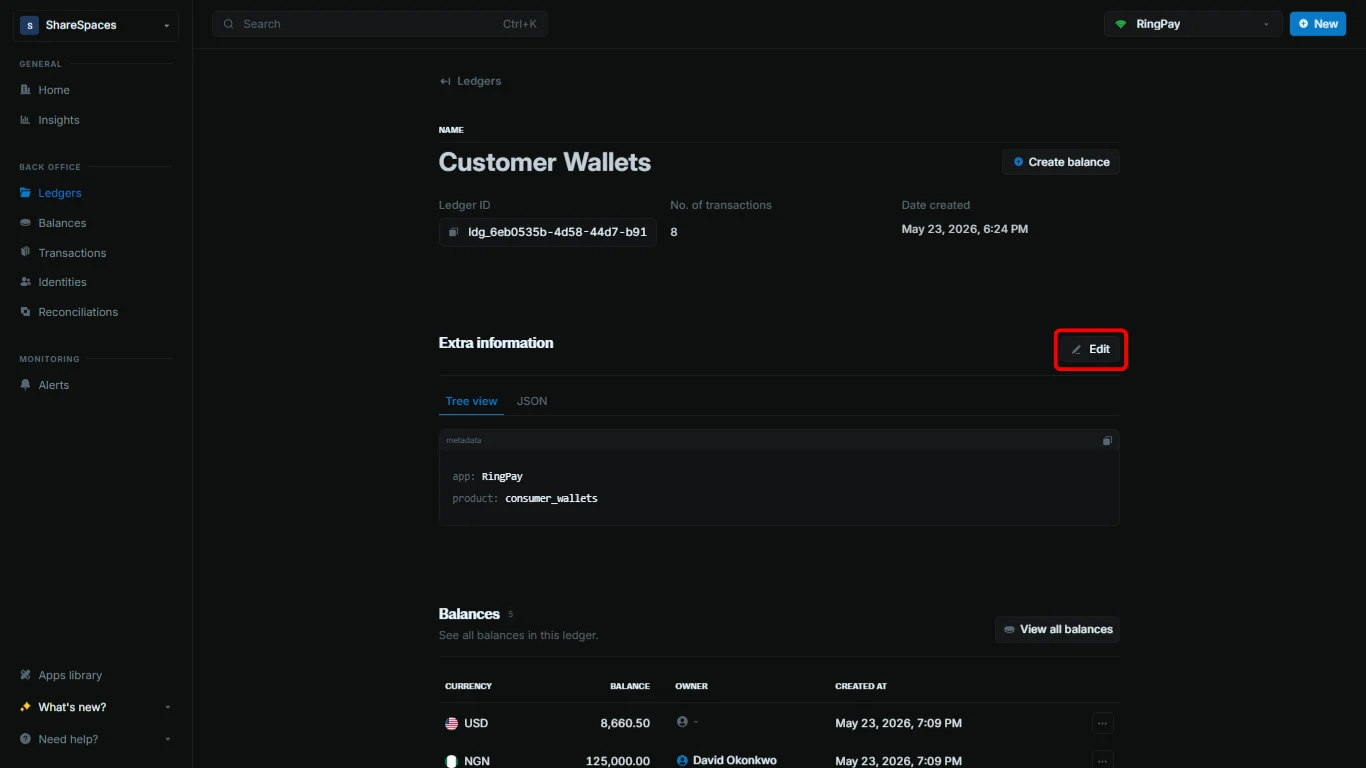Navigate to Transactions in the sidebar

72,253
